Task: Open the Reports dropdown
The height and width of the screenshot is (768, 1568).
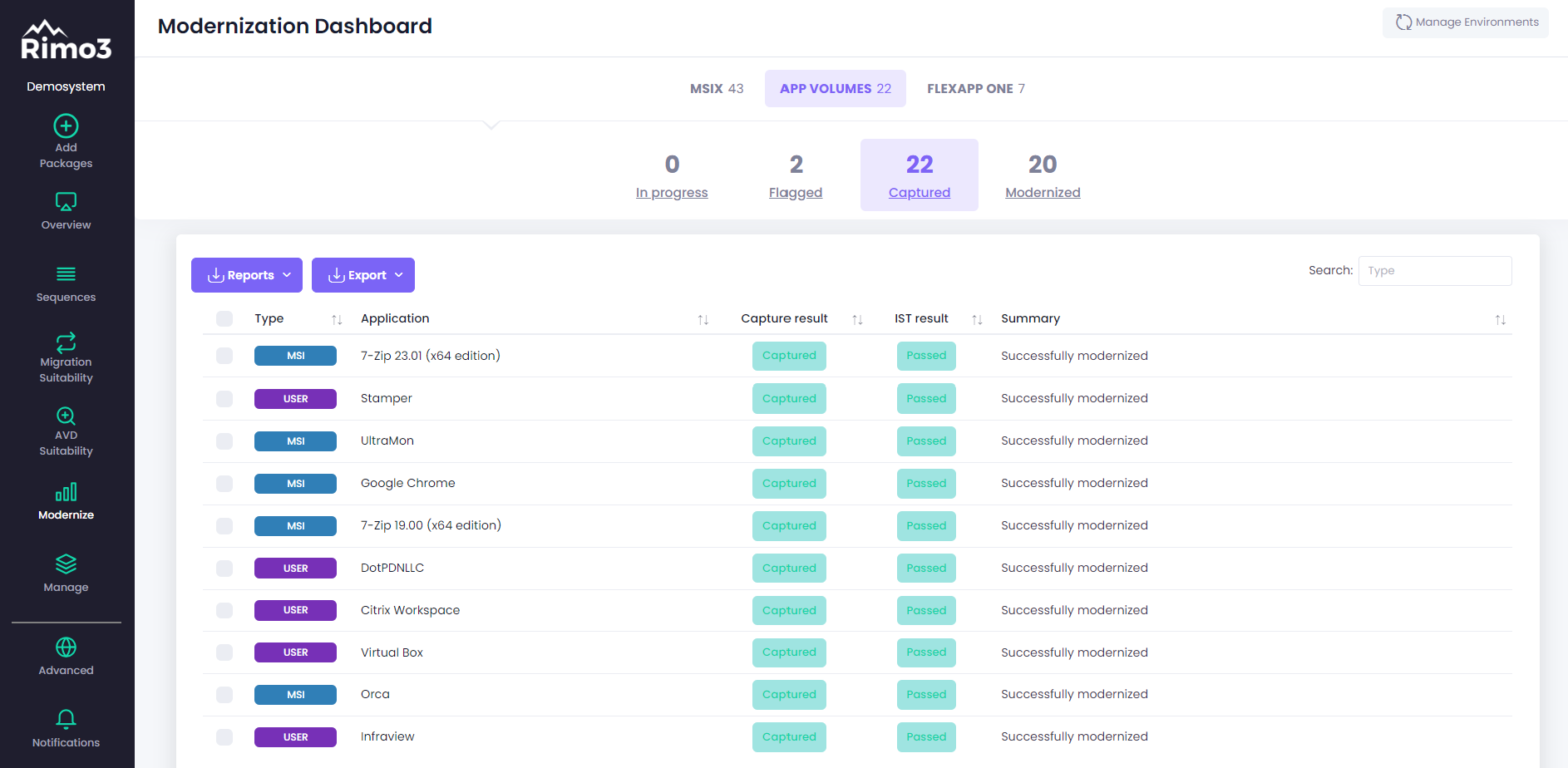Action: tap(247, 275)
